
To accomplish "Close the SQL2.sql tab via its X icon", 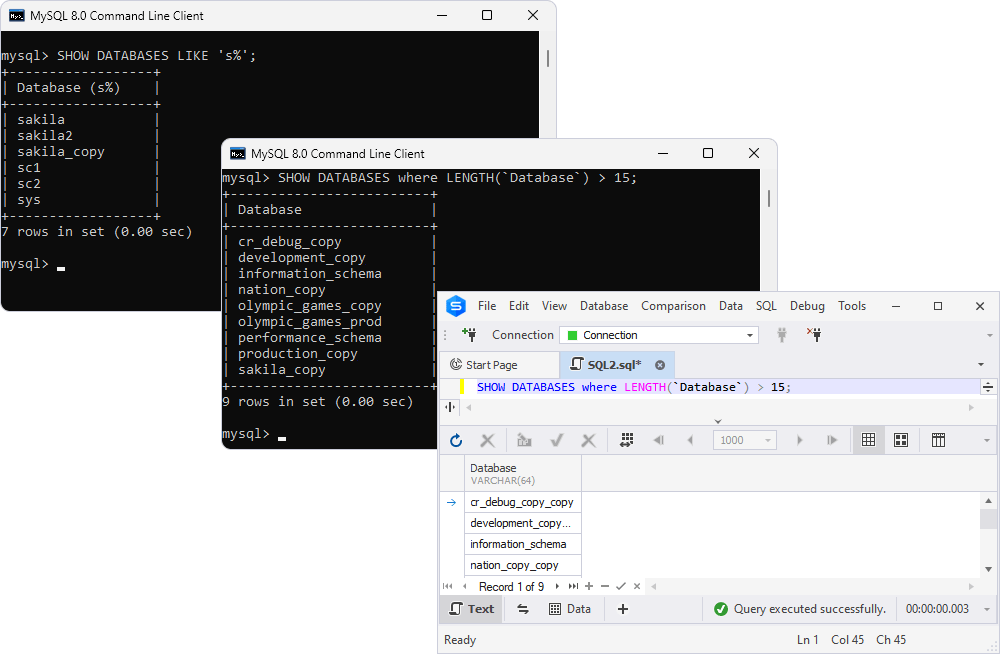I will point(660,365).
